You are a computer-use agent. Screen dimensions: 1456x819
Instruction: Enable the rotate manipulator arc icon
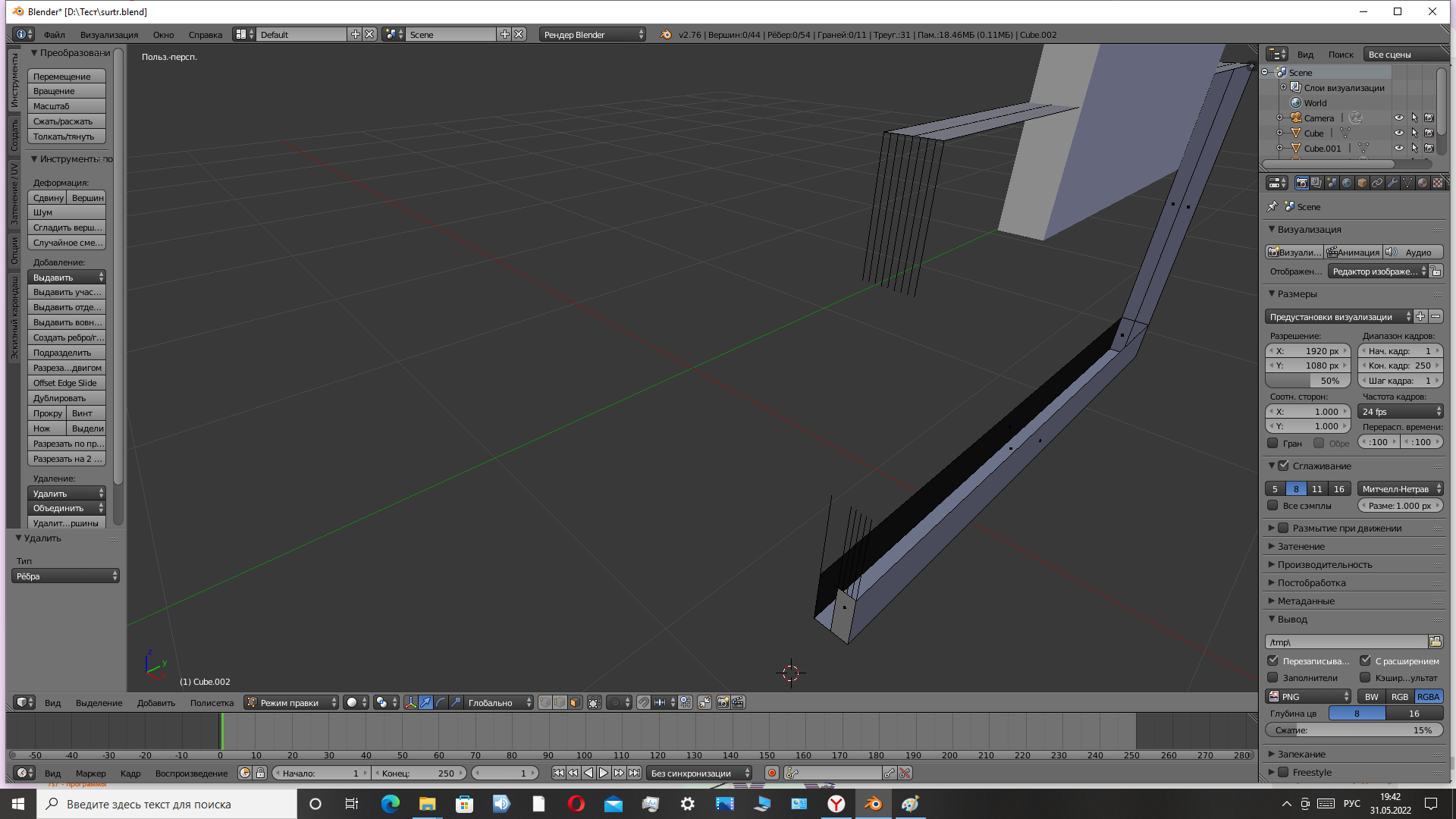point(441,703)
